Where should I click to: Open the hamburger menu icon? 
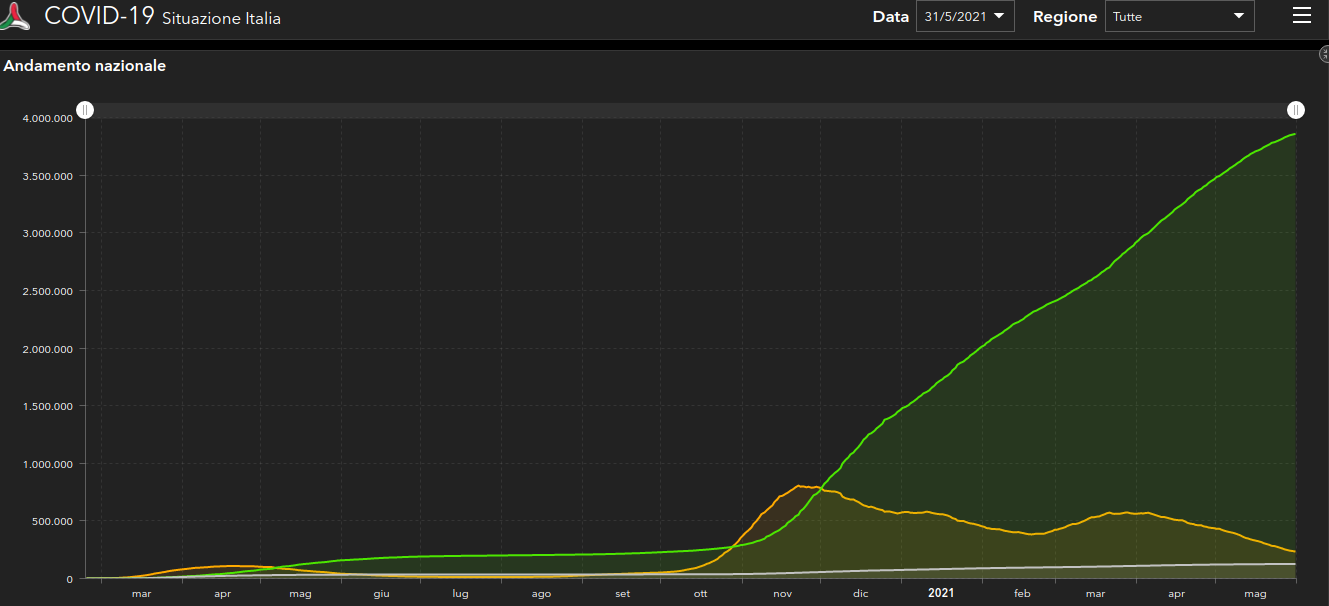pos(1301,15)
